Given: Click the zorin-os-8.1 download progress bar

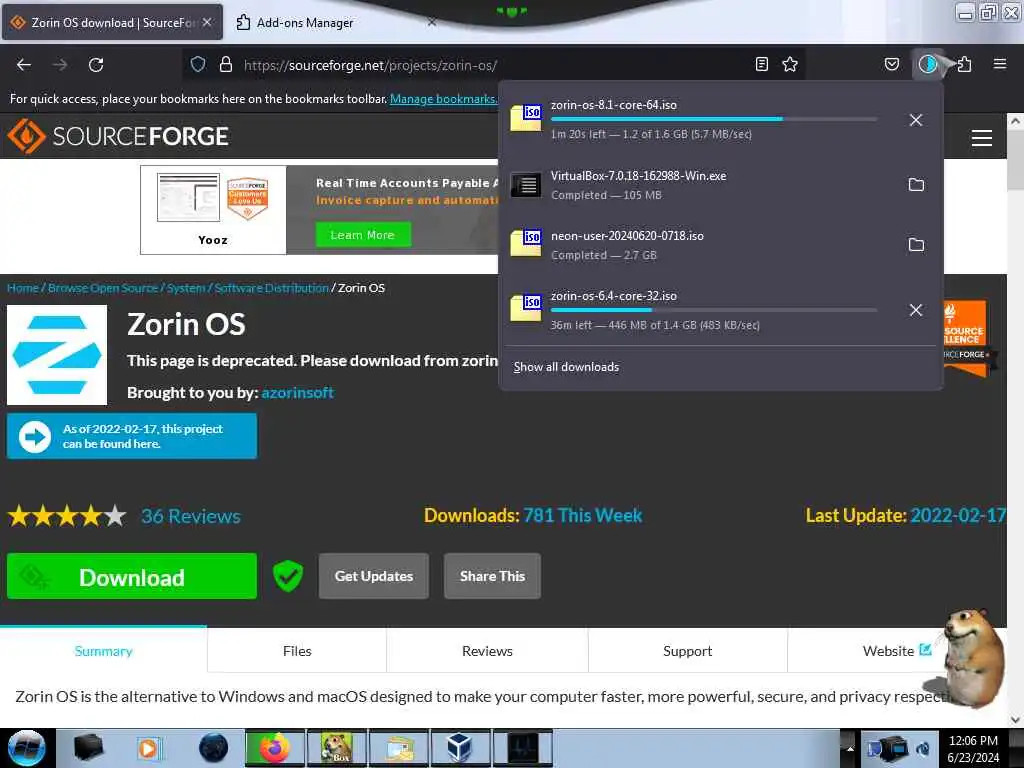Looking at the screenshot, I should [x=714, y=120].
